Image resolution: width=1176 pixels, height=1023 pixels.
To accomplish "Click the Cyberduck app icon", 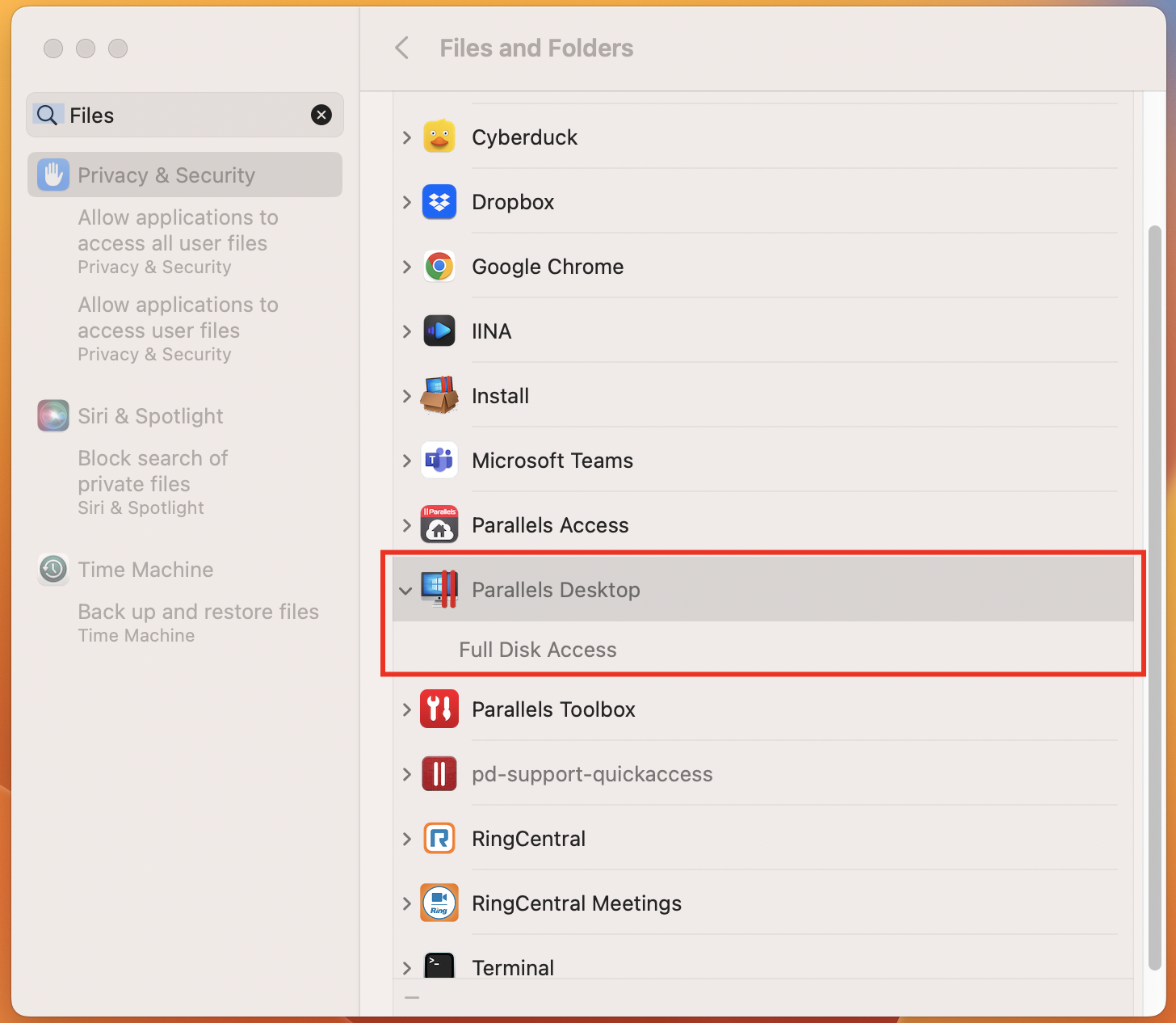I will (x=439, y=137).
